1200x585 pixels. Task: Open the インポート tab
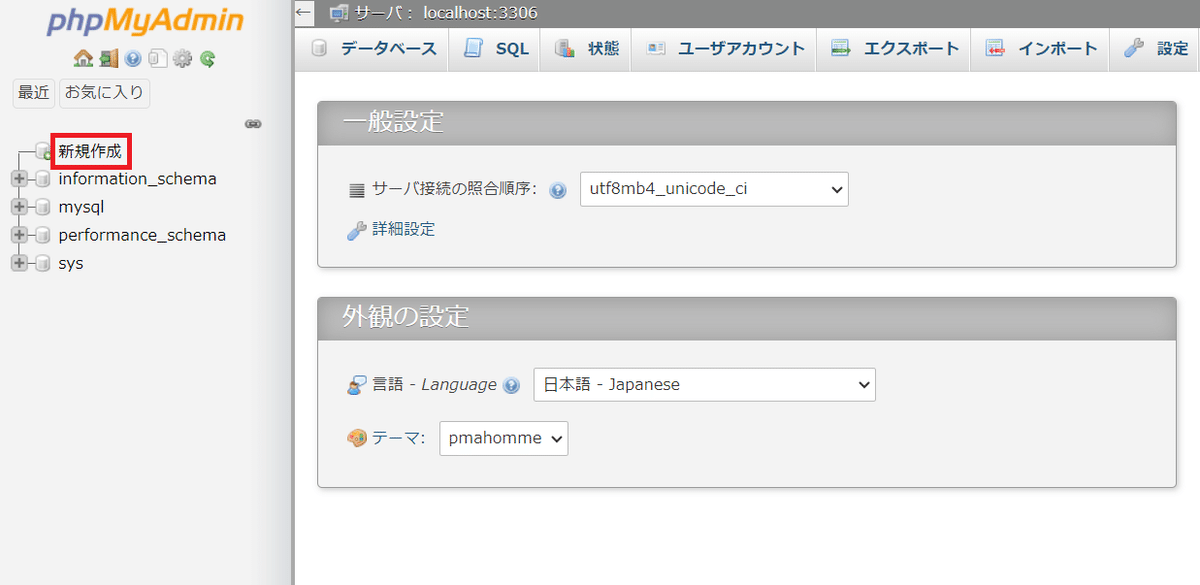point(1040,49)
